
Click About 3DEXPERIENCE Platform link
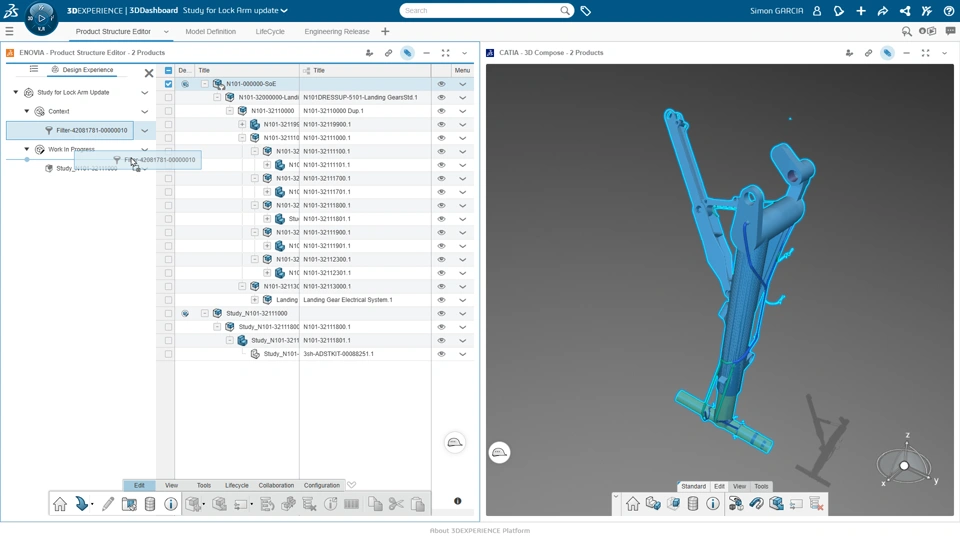[x=480, y=531]
